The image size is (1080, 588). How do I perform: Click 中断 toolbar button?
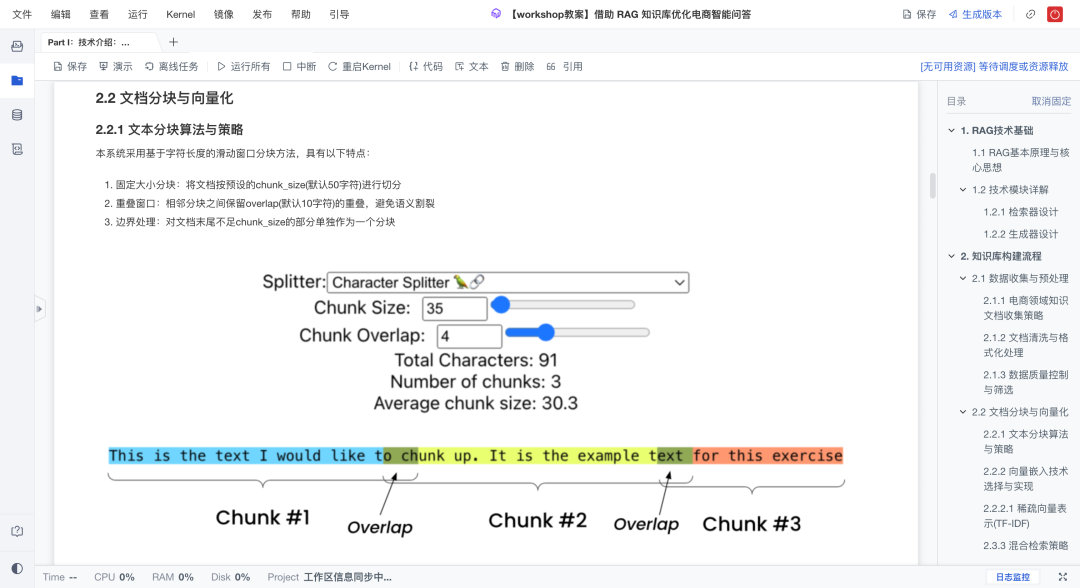point(300,67)
